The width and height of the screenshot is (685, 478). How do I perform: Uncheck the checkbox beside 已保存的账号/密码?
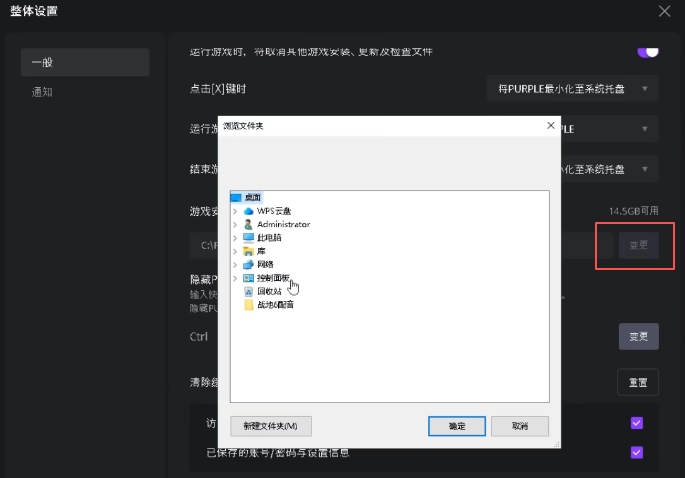pos(636,452)
